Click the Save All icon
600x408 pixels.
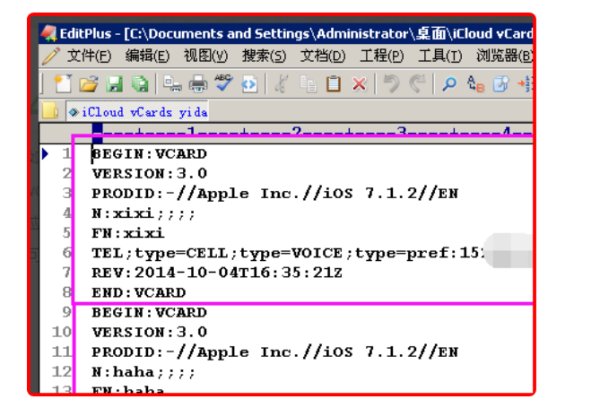coord(139,84)
